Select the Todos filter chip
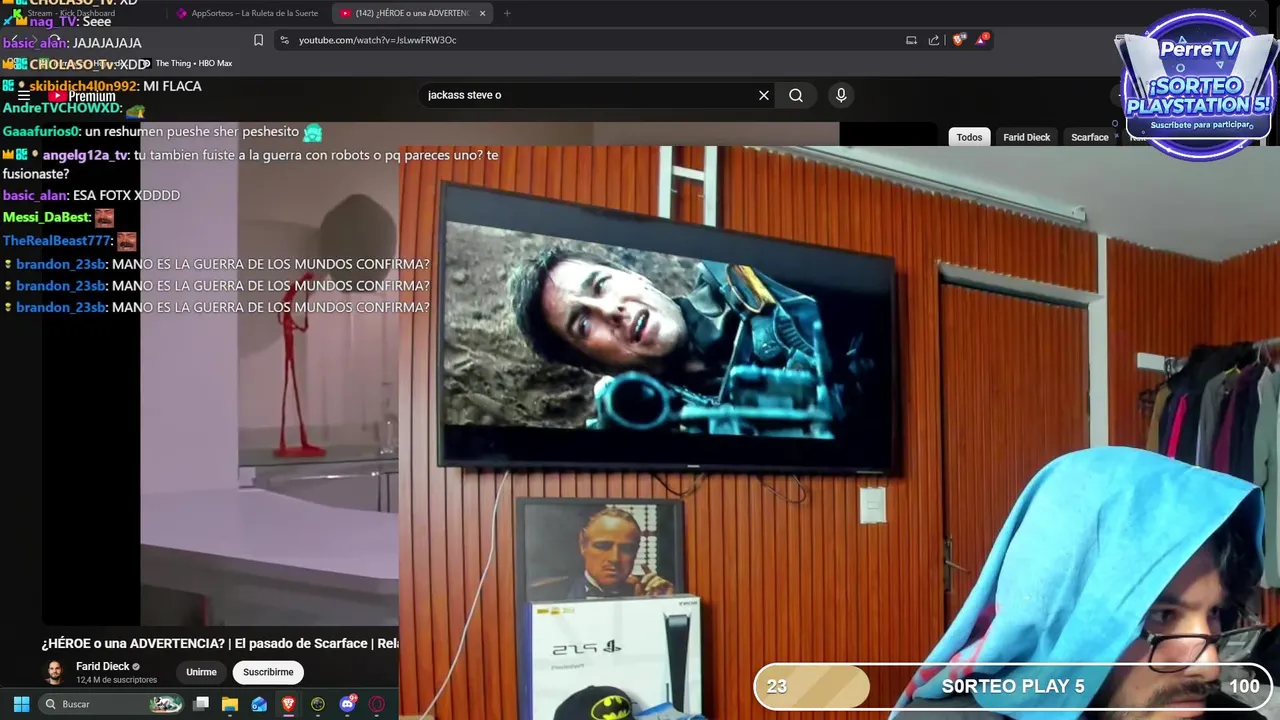The height and width of the screenshot is (720, 1280). pos(969,137)
